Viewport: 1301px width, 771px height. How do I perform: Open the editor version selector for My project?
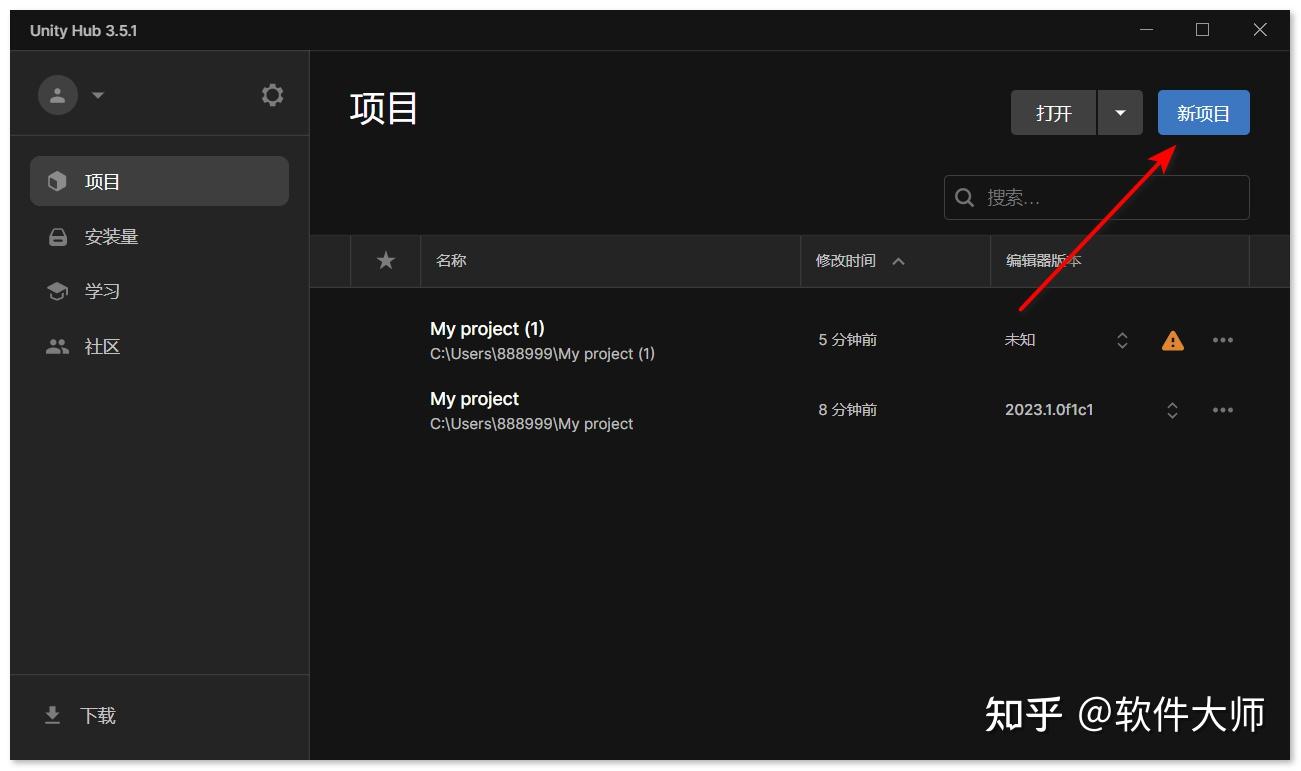pos(1171,409)
